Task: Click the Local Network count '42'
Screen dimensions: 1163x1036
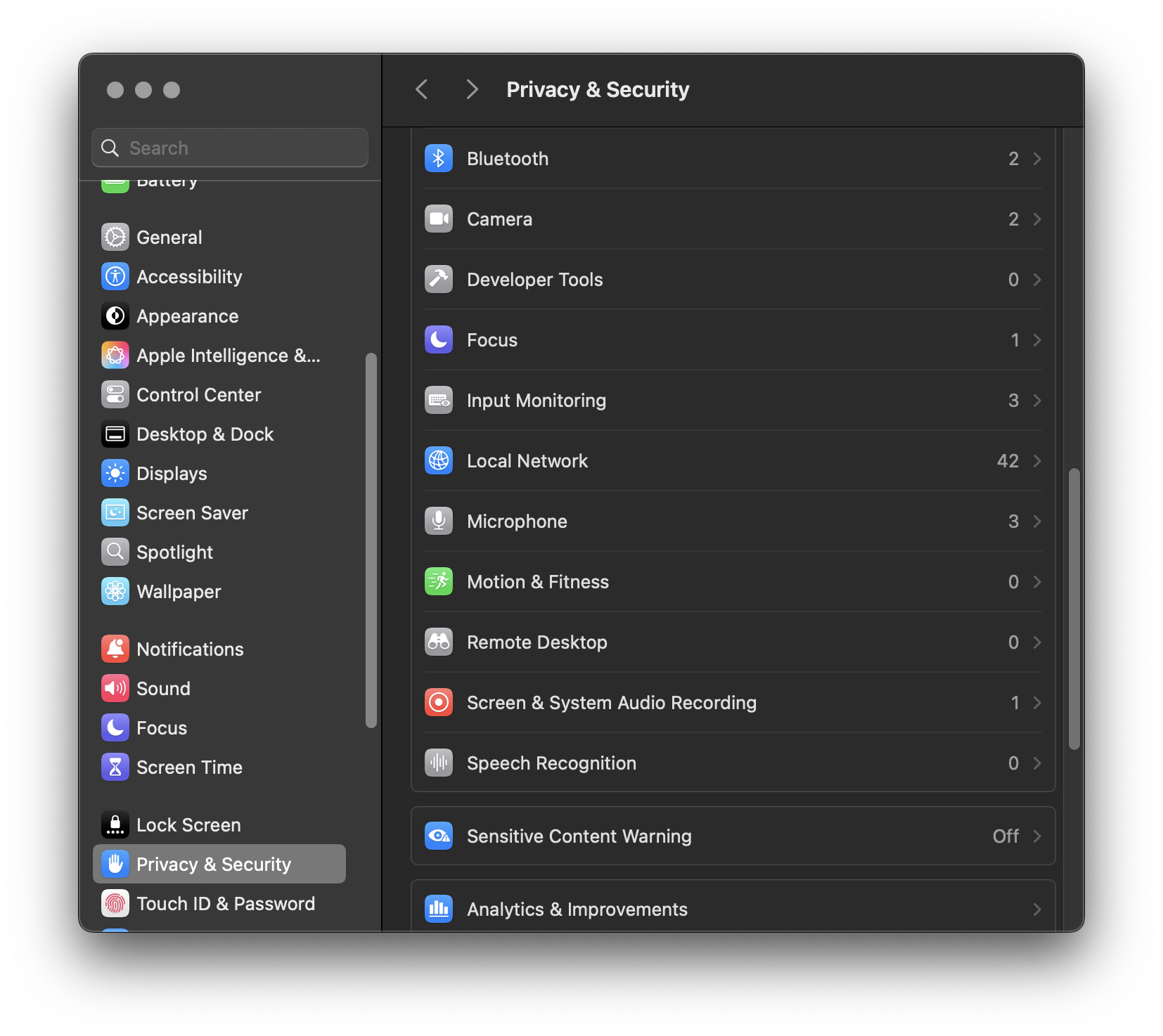Action: coord(1008,461)
